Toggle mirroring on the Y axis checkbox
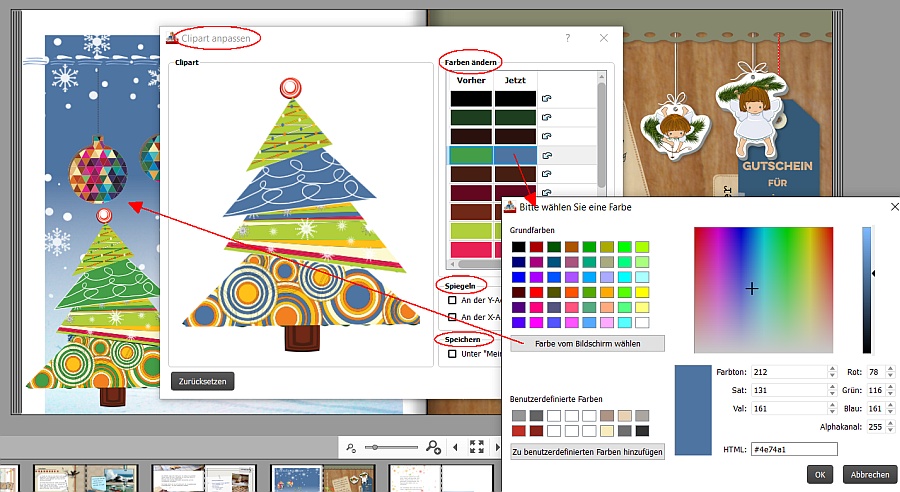Screen dimensions: 900x492 click(452, 300)
